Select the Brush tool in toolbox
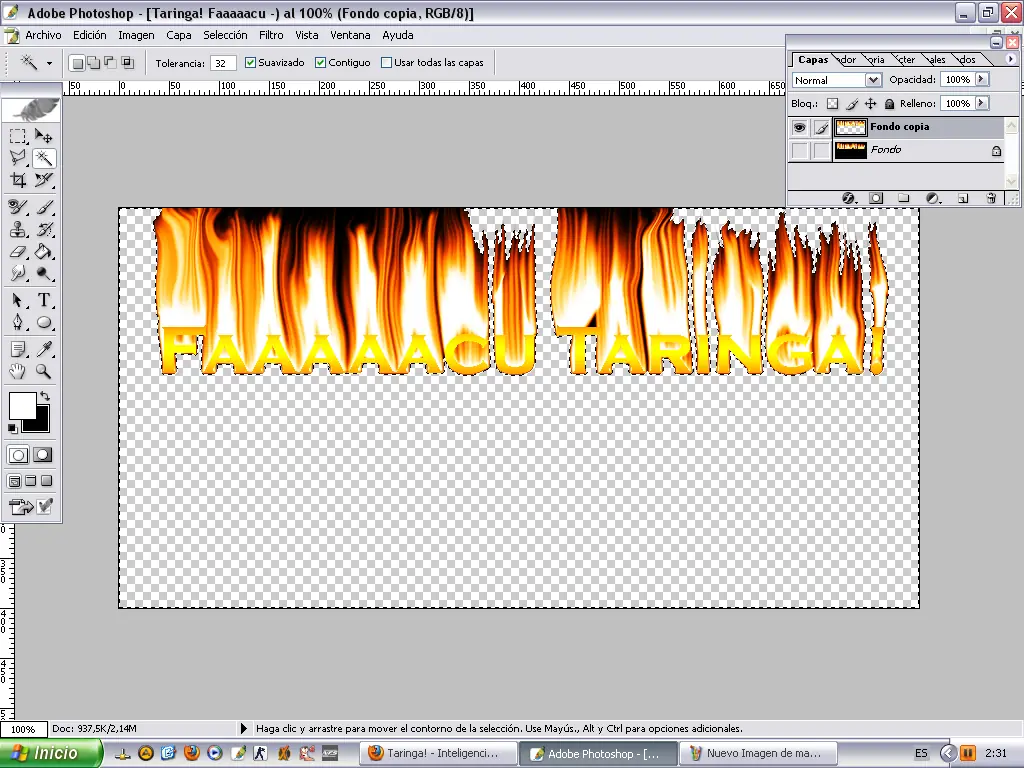This screenshot has width=1024, height=768. (x=44, y=207)
